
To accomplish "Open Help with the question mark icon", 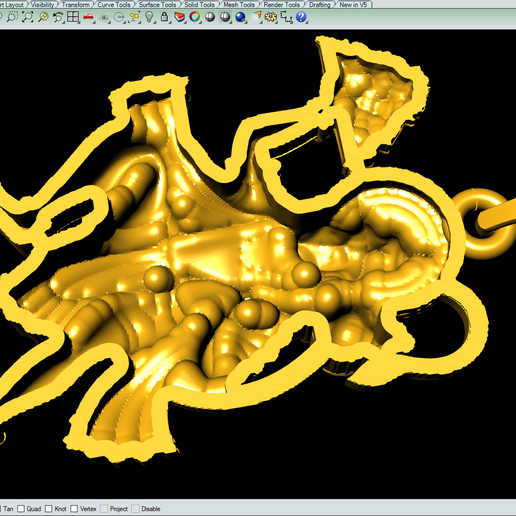I will [x=301, y=17].
